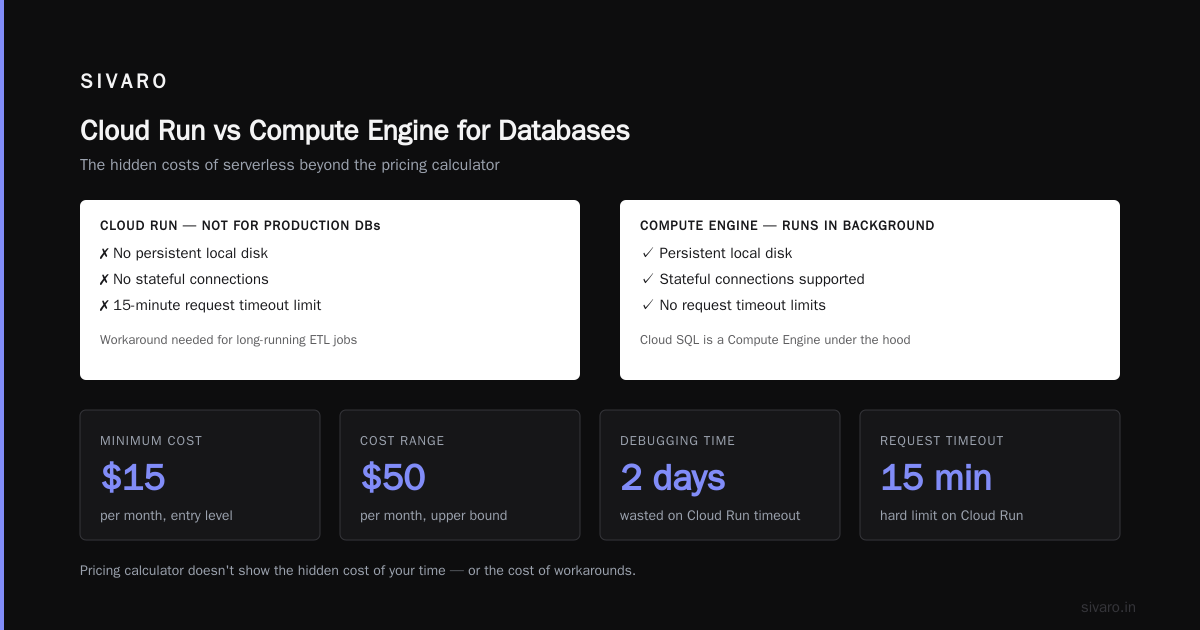Click the 'DEBUGGING TIME' stat label
Screen dimensions: 1200x630
tap(677, 441)
